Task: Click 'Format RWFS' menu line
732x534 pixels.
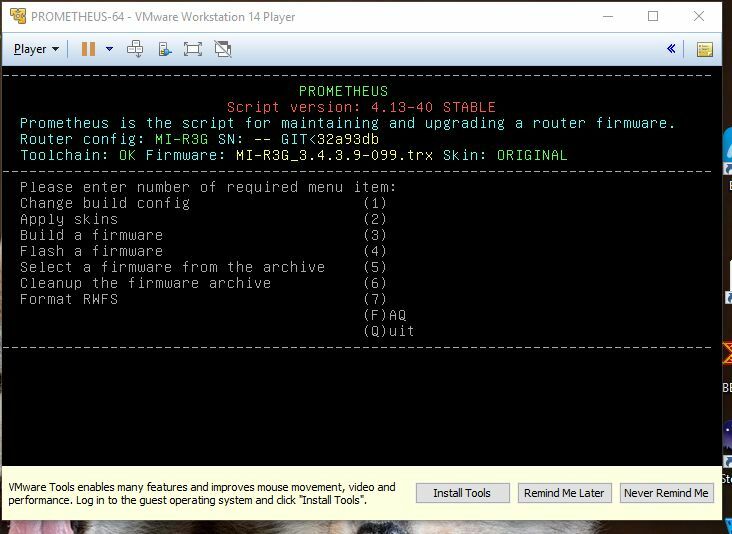Action: coord(203,299)
